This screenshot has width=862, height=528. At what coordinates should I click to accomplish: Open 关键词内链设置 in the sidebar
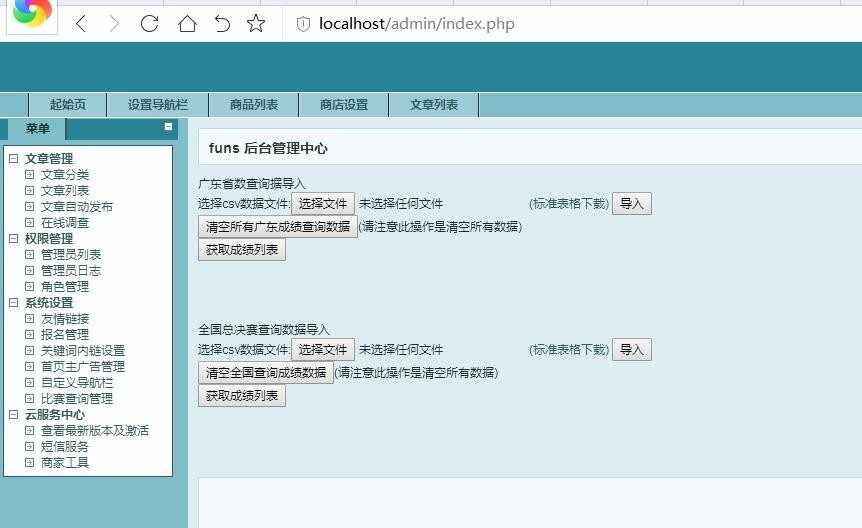coord(83,351)
